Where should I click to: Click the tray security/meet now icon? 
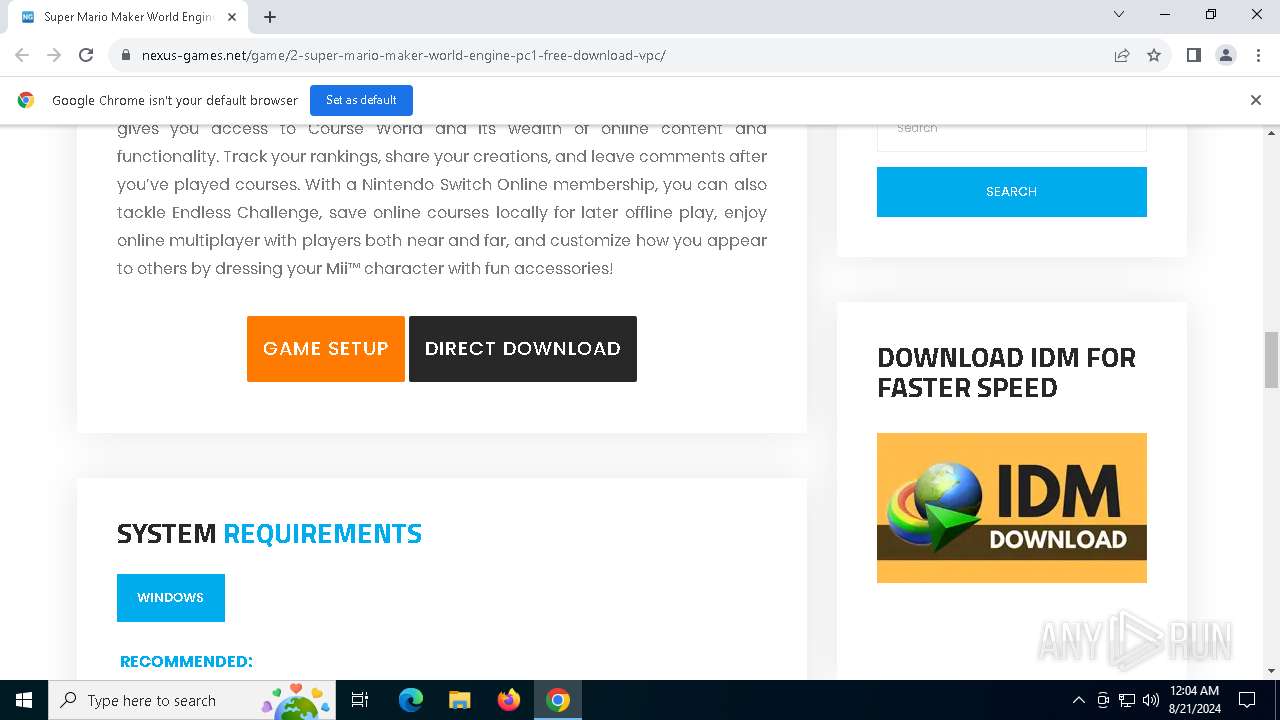[1103, 700]
